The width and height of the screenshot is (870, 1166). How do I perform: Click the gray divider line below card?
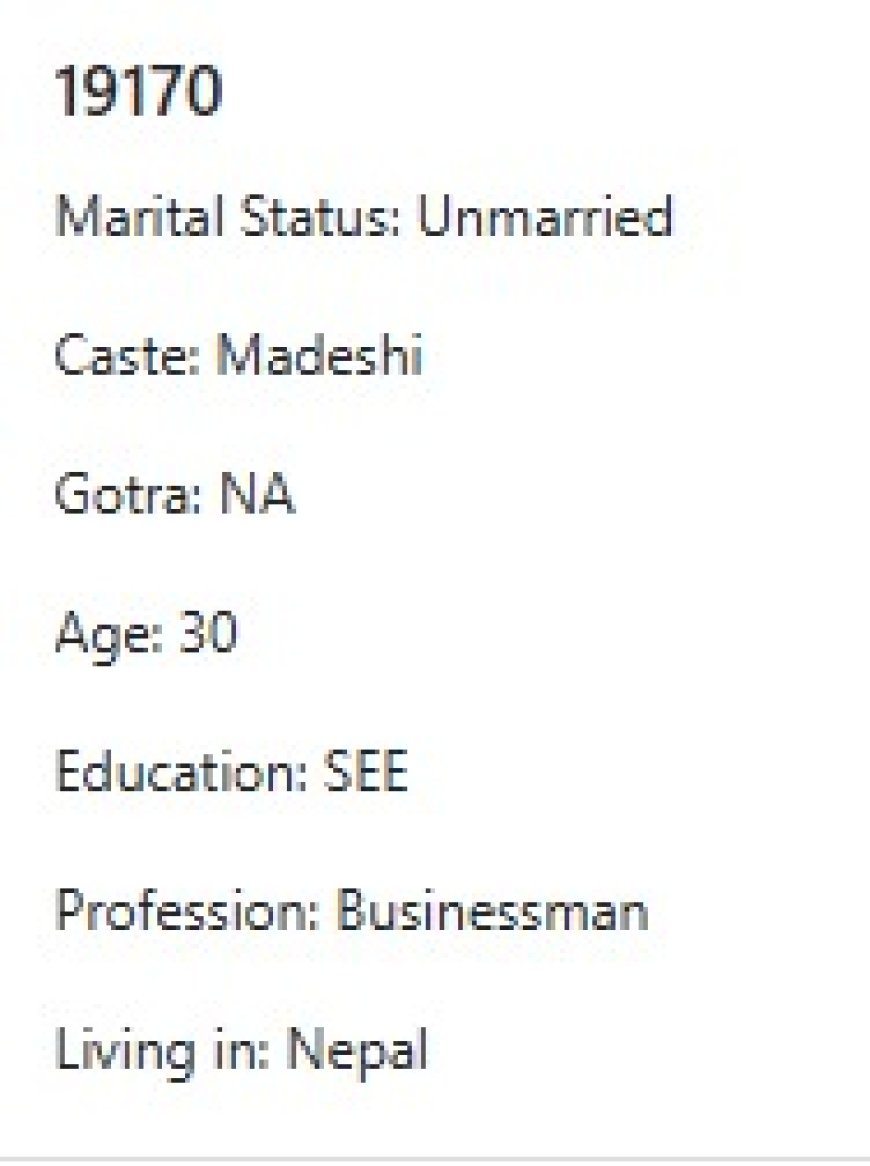[435, 1160]
